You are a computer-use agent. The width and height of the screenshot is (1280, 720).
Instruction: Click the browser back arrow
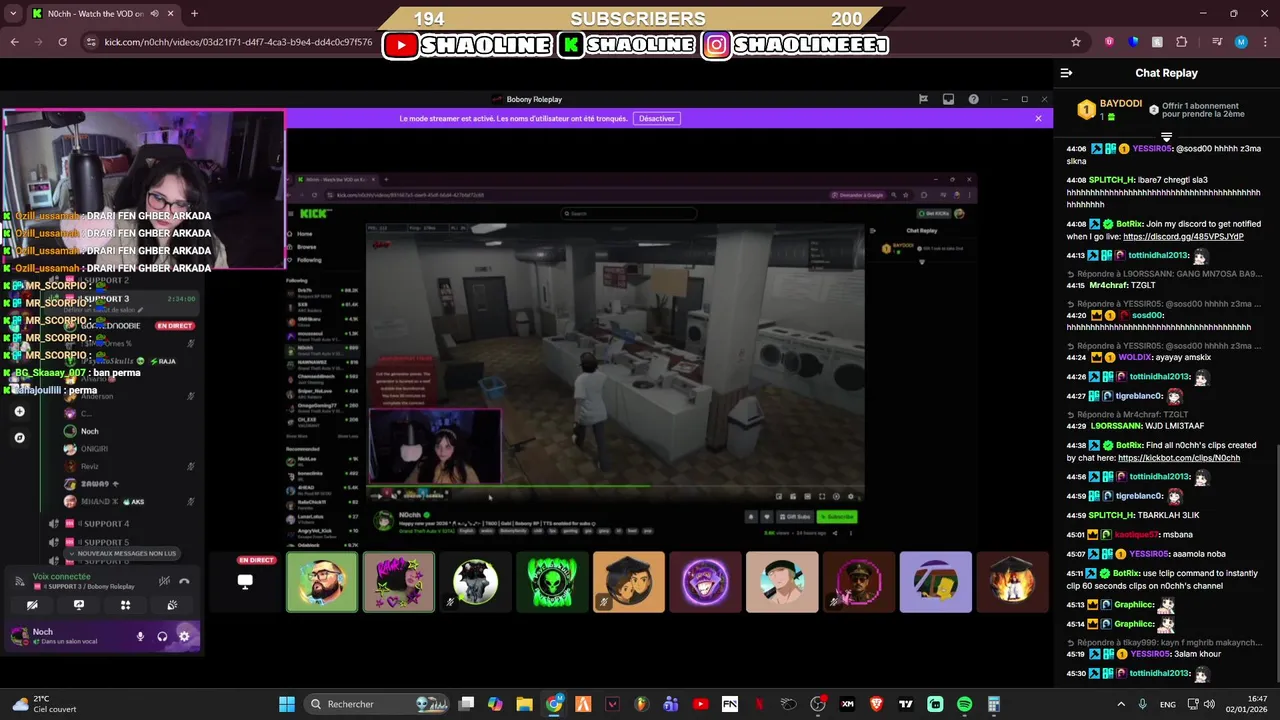click(14, 42)
